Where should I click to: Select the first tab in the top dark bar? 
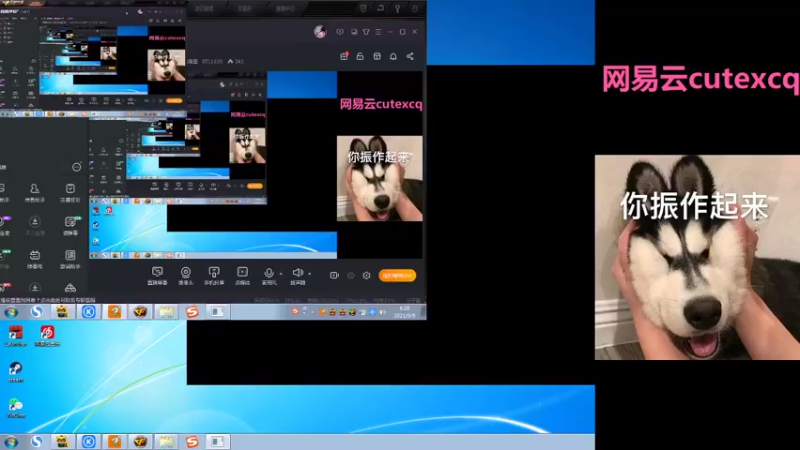point(204,9)
